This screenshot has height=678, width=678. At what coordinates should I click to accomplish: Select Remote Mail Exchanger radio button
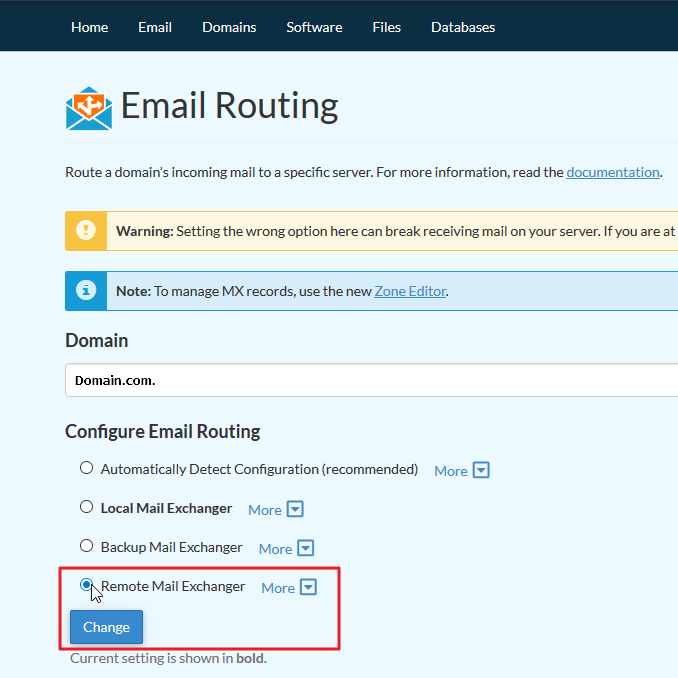coord(87,585)
